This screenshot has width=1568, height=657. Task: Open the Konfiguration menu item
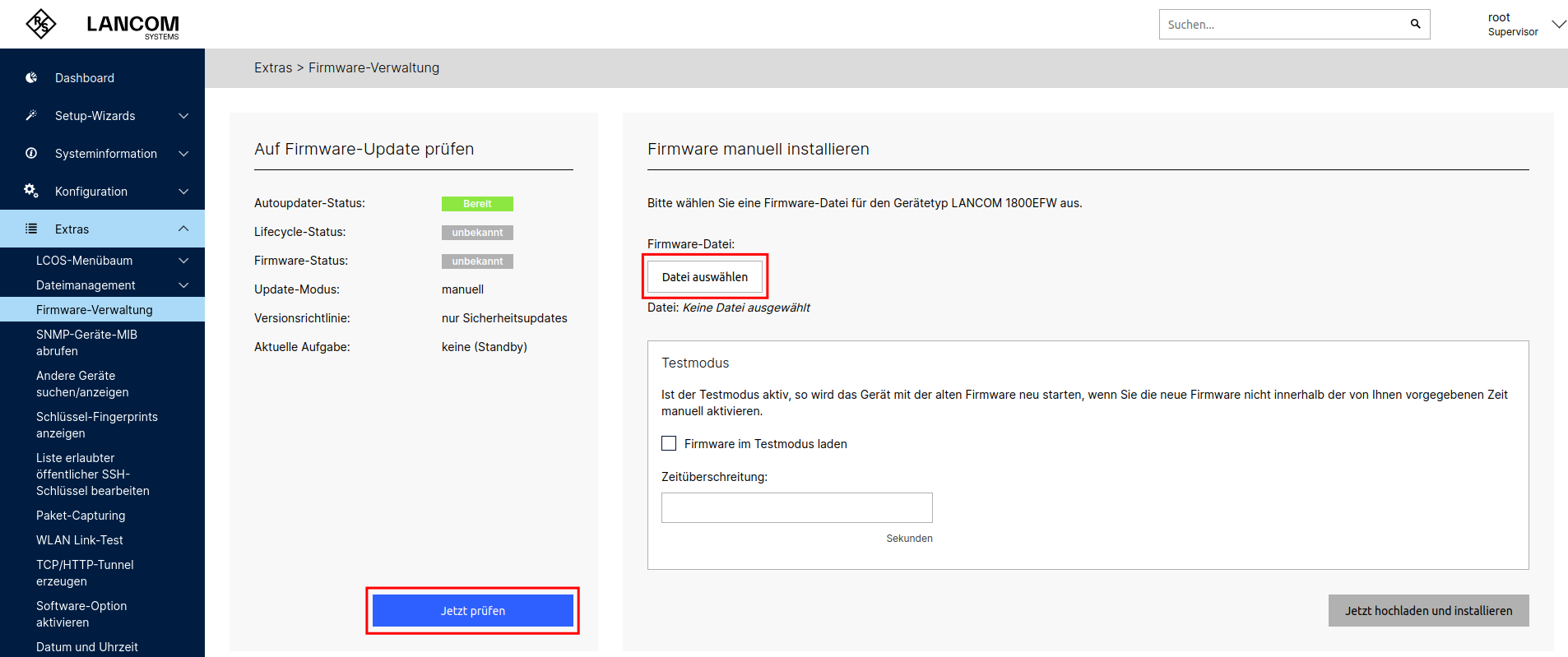[x=102, y=192]
